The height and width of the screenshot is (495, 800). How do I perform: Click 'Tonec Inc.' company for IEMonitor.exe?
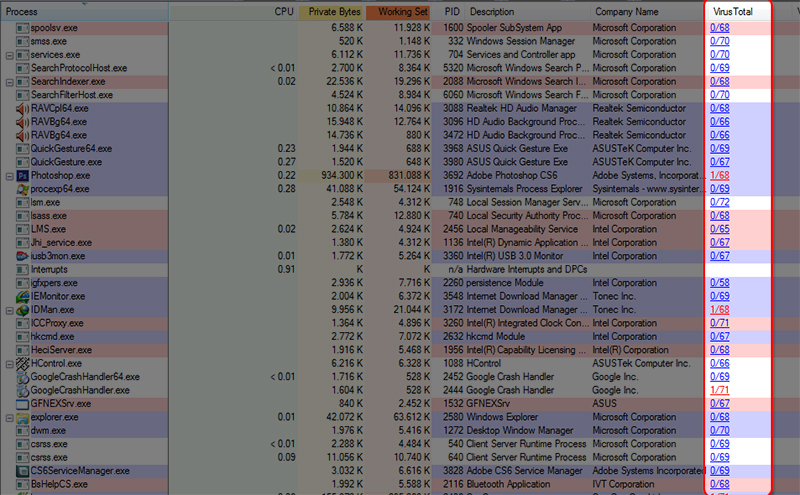click(614, 296)
